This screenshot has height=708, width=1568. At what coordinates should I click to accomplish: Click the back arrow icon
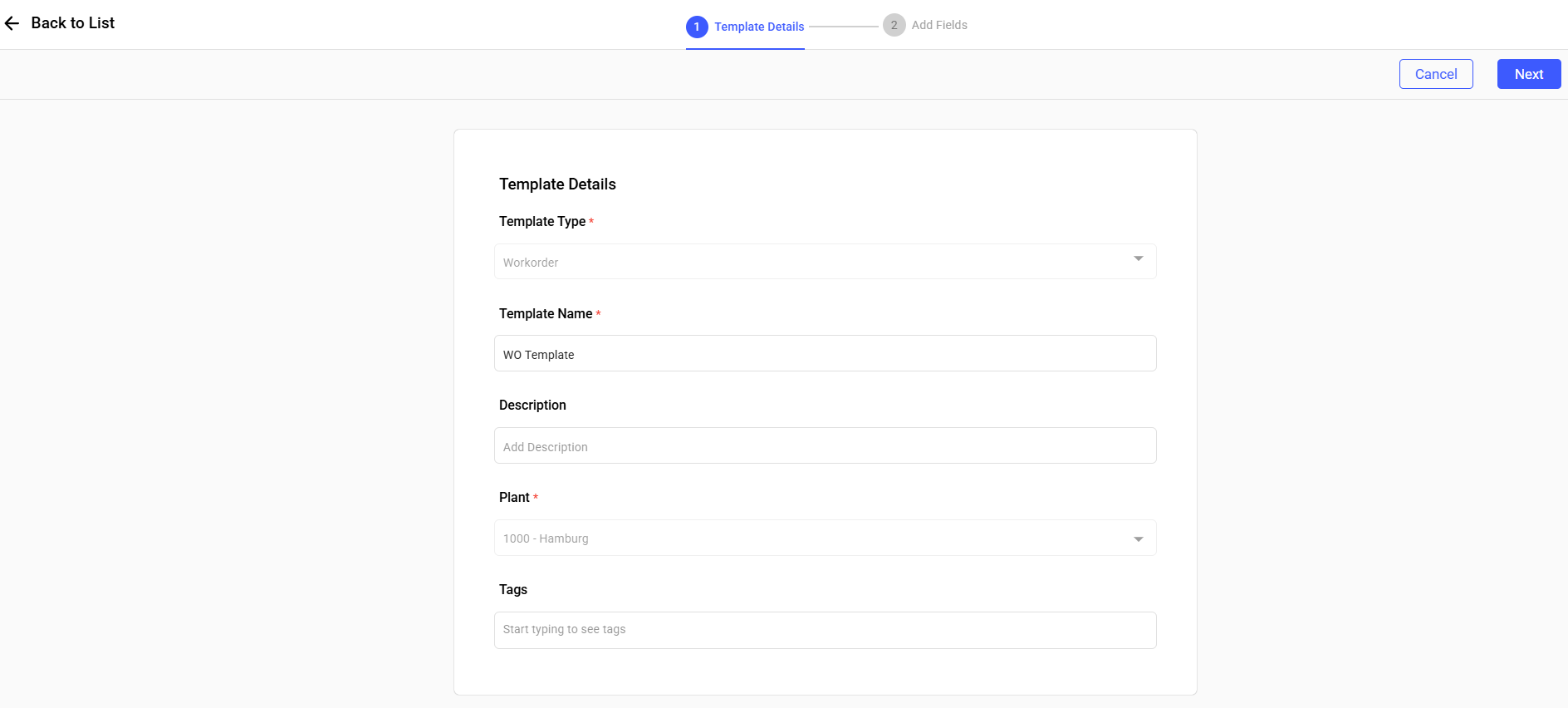pos(12,23)
